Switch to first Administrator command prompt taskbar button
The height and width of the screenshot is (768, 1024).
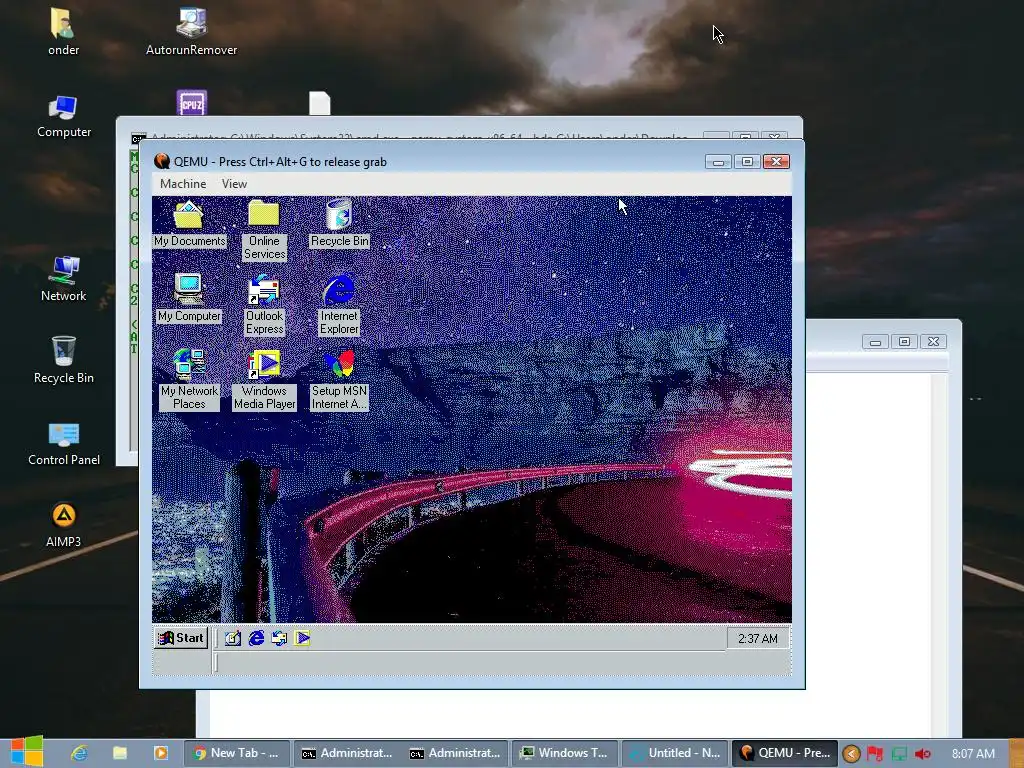coord(347,753)
